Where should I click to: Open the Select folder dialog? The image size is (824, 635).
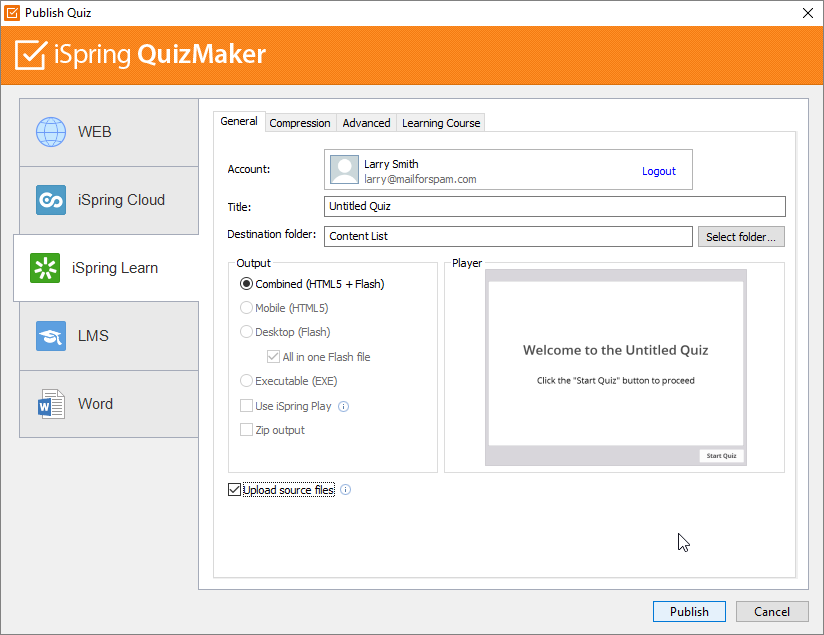click(741, 236)
